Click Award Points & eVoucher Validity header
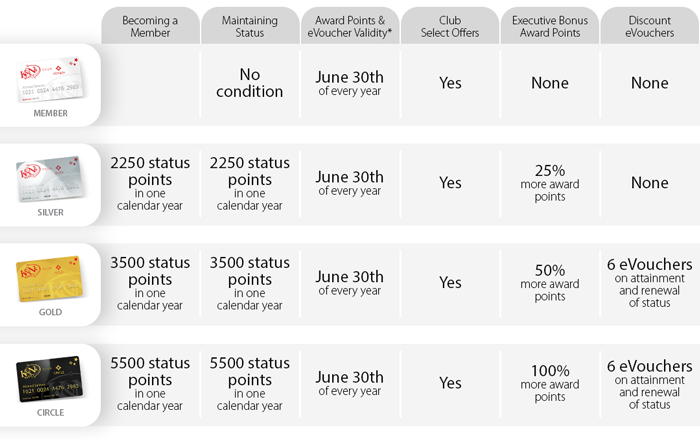 point(349,27)
